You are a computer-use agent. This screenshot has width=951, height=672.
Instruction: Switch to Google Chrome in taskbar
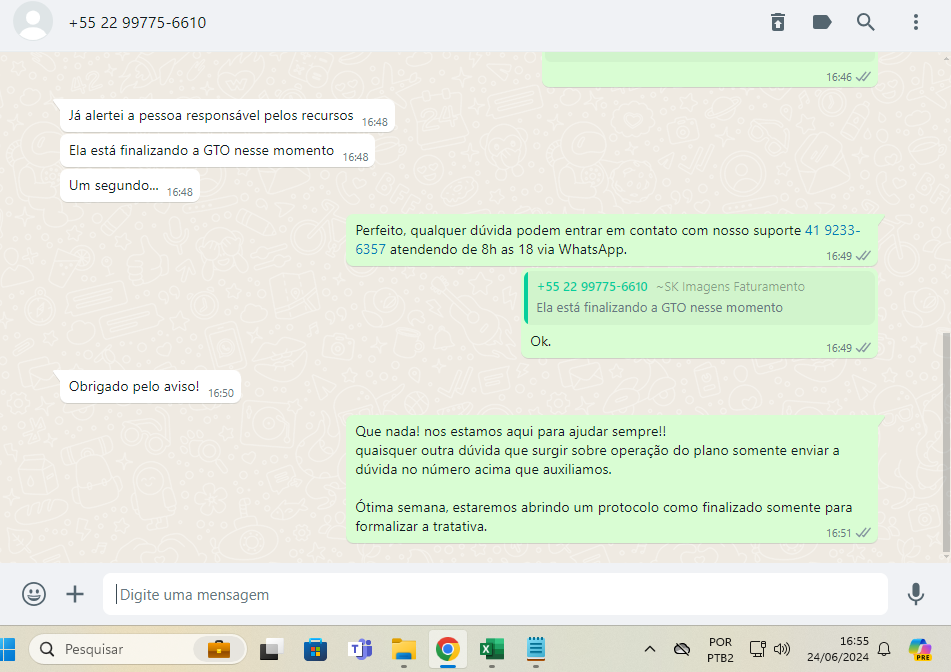[x=448, y=650]
